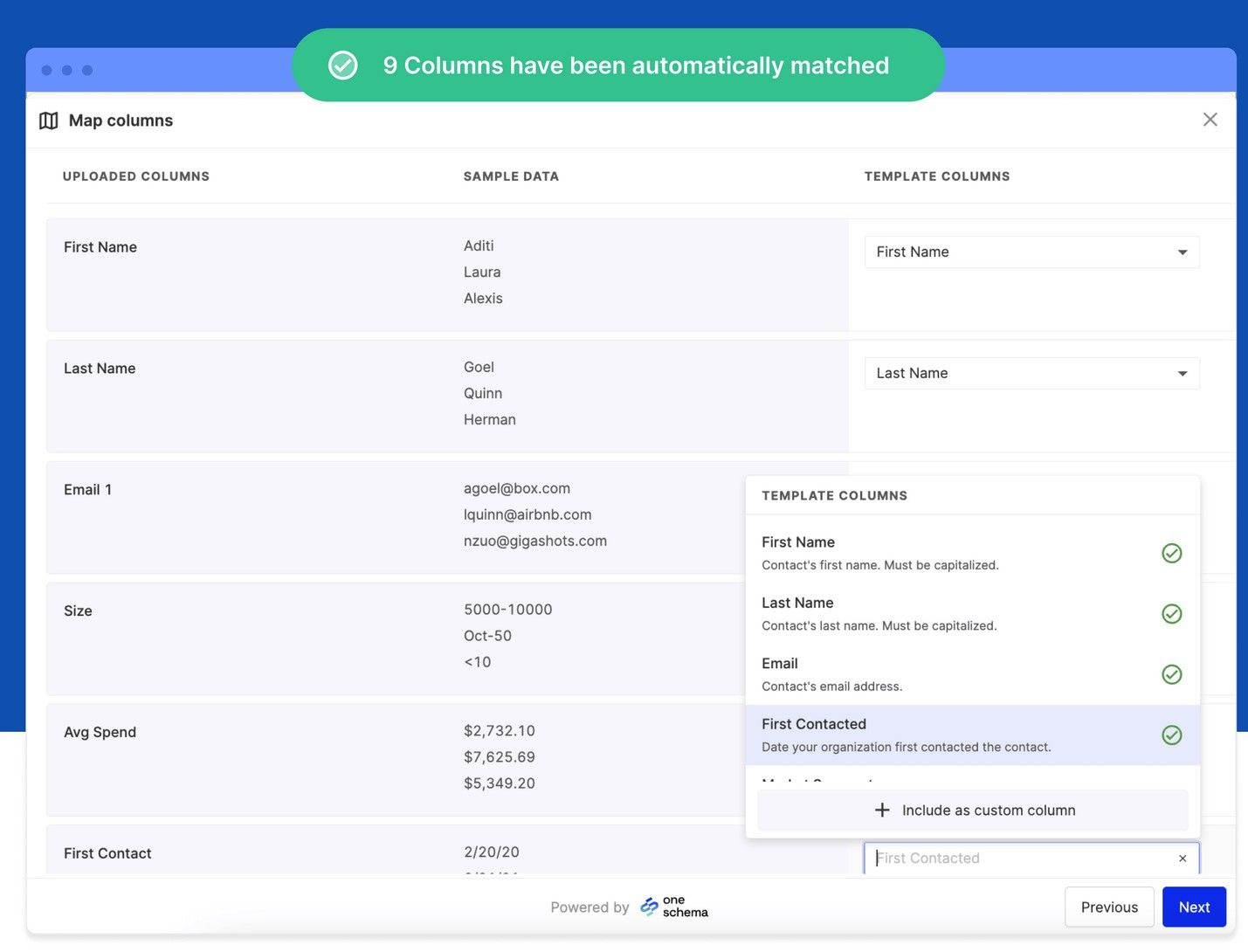Click the First Contact uploaded column label
This screenshot has width=1248, height=952.
[x=107, y=853]
